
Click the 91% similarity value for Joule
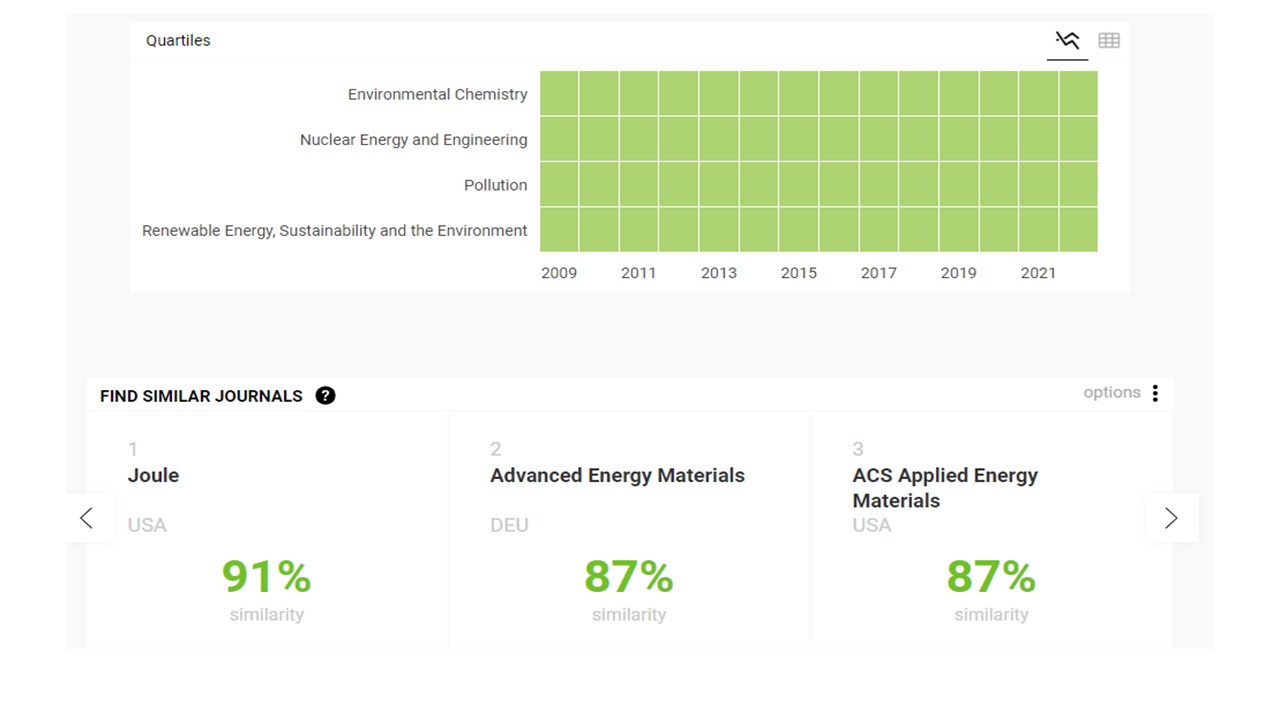[266, 577]
